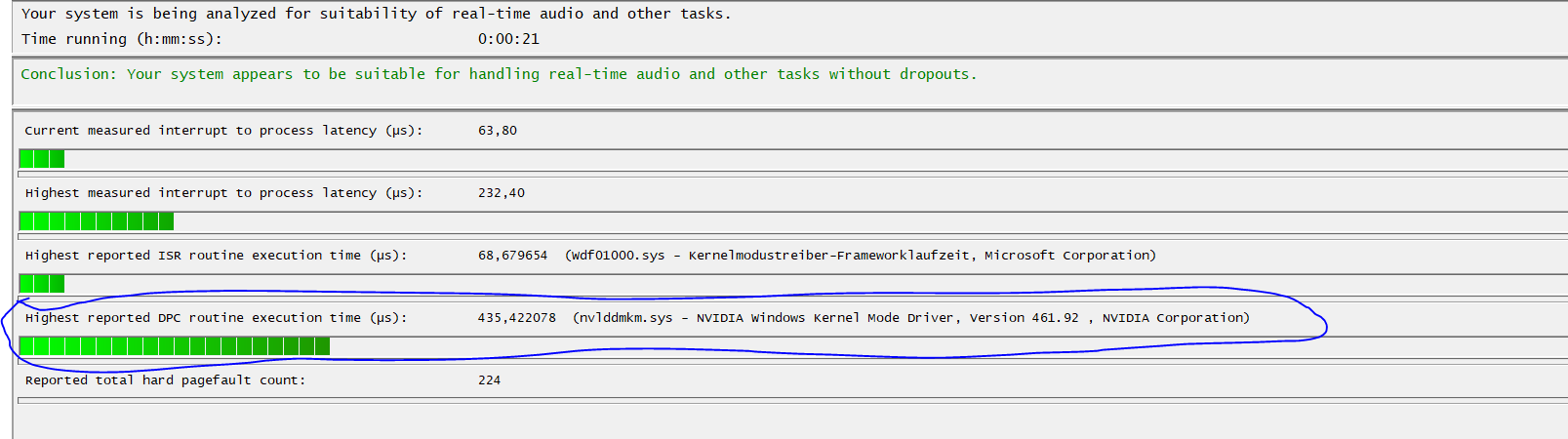
Task: Select the green conclusion message text
Action: (x=499, y=74)
